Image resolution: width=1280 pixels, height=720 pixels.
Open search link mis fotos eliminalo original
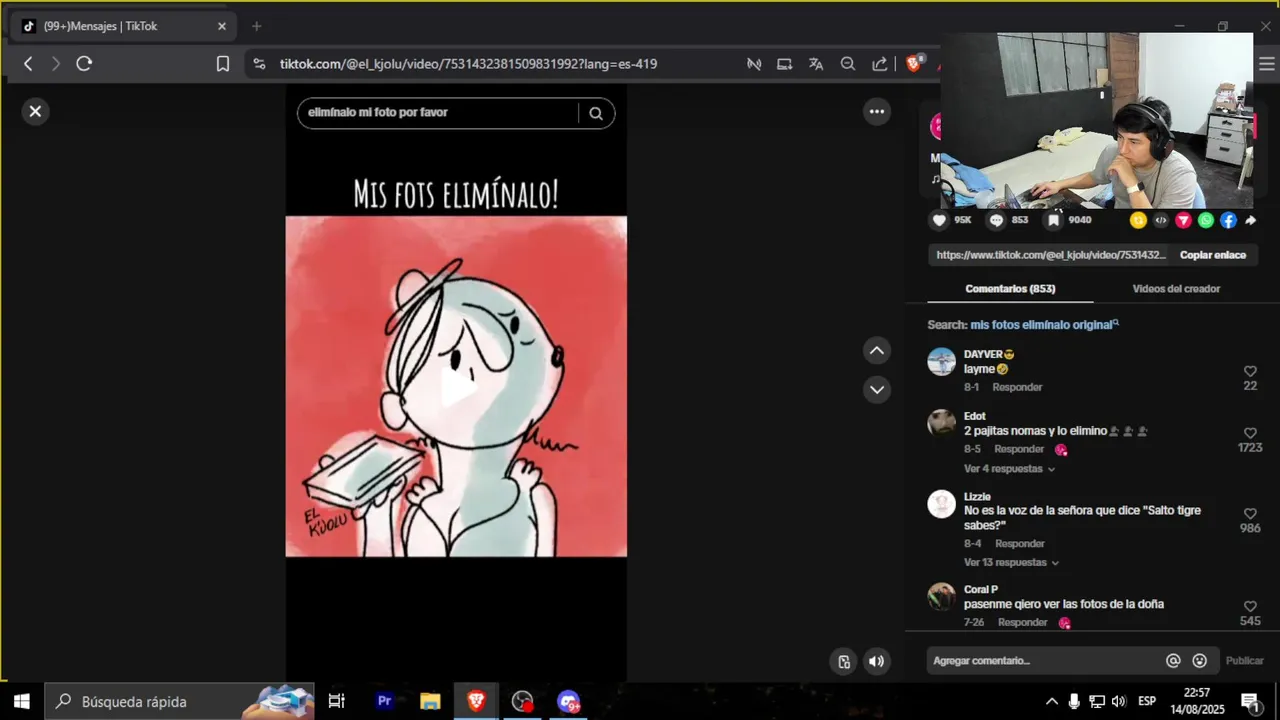(x=1044, y=325)
